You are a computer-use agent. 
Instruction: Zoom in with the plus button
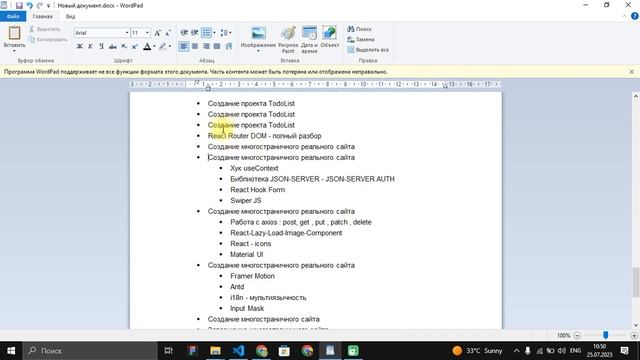(x=634, y=336)
